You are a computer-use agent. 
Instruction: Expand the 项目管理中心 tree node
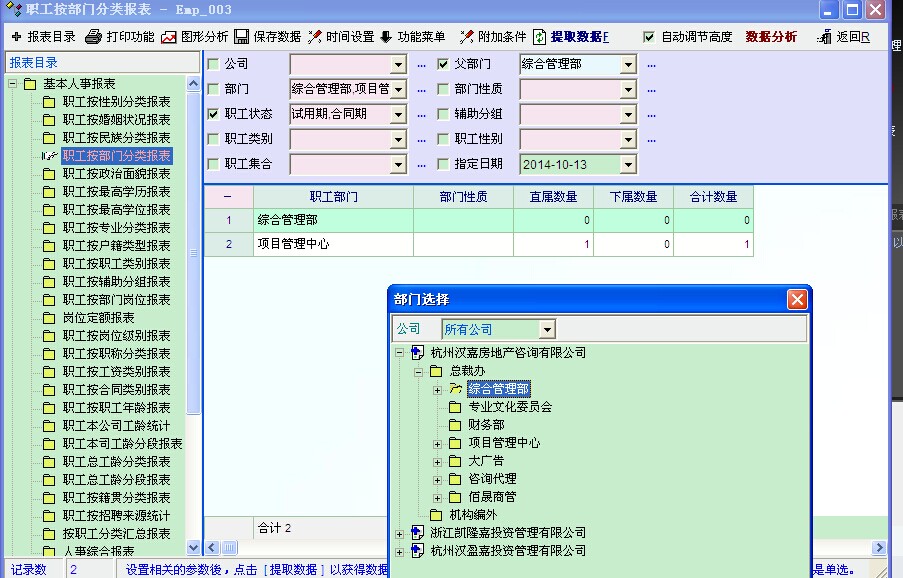[x=437, y=443]
